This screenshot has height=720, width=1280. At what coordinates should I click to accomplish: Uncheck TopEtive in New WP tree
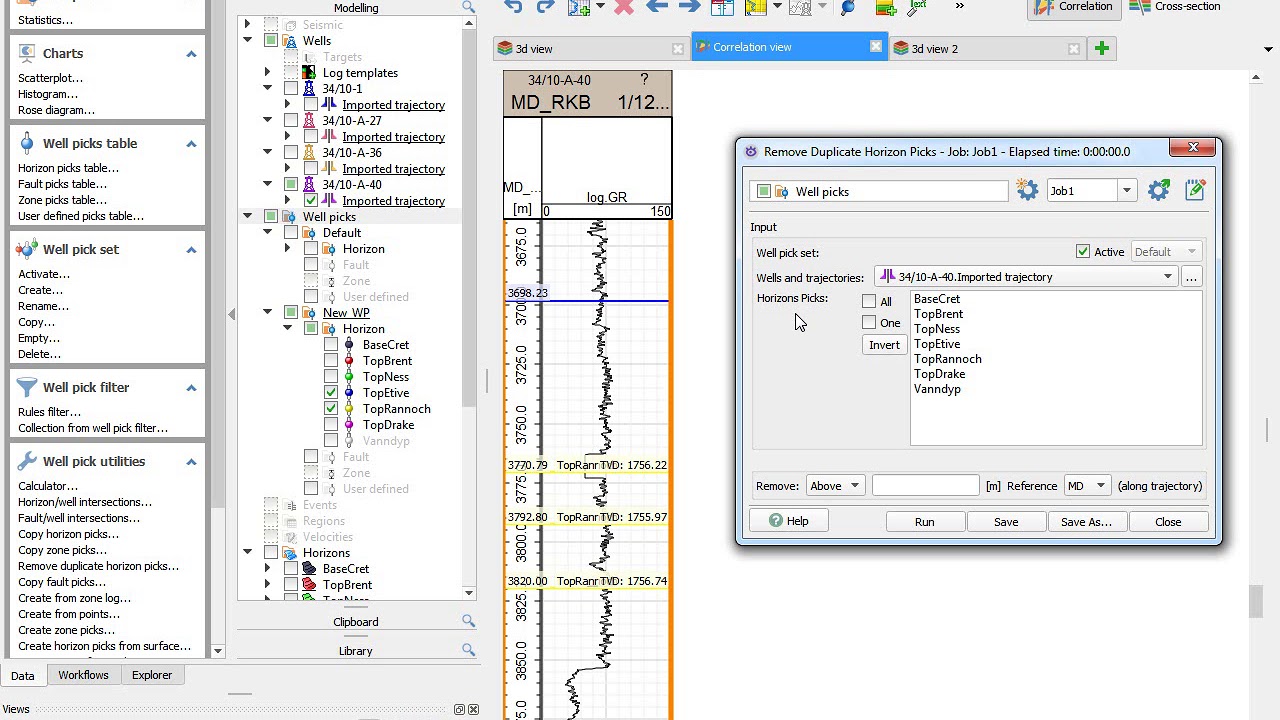331,393
